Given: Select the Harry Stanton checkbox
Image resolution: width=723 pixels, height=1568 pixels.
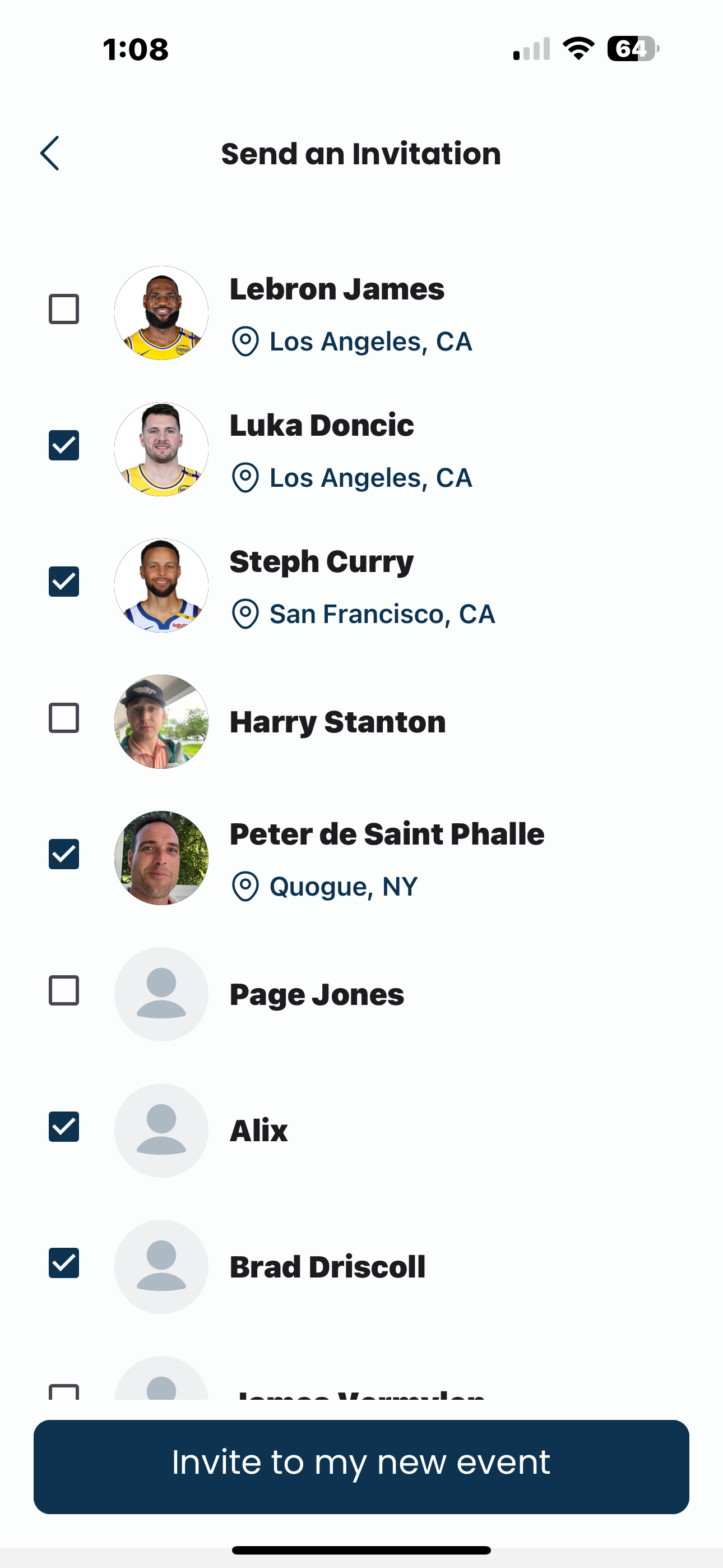Looking at the screenshot, I should point(64,718).
